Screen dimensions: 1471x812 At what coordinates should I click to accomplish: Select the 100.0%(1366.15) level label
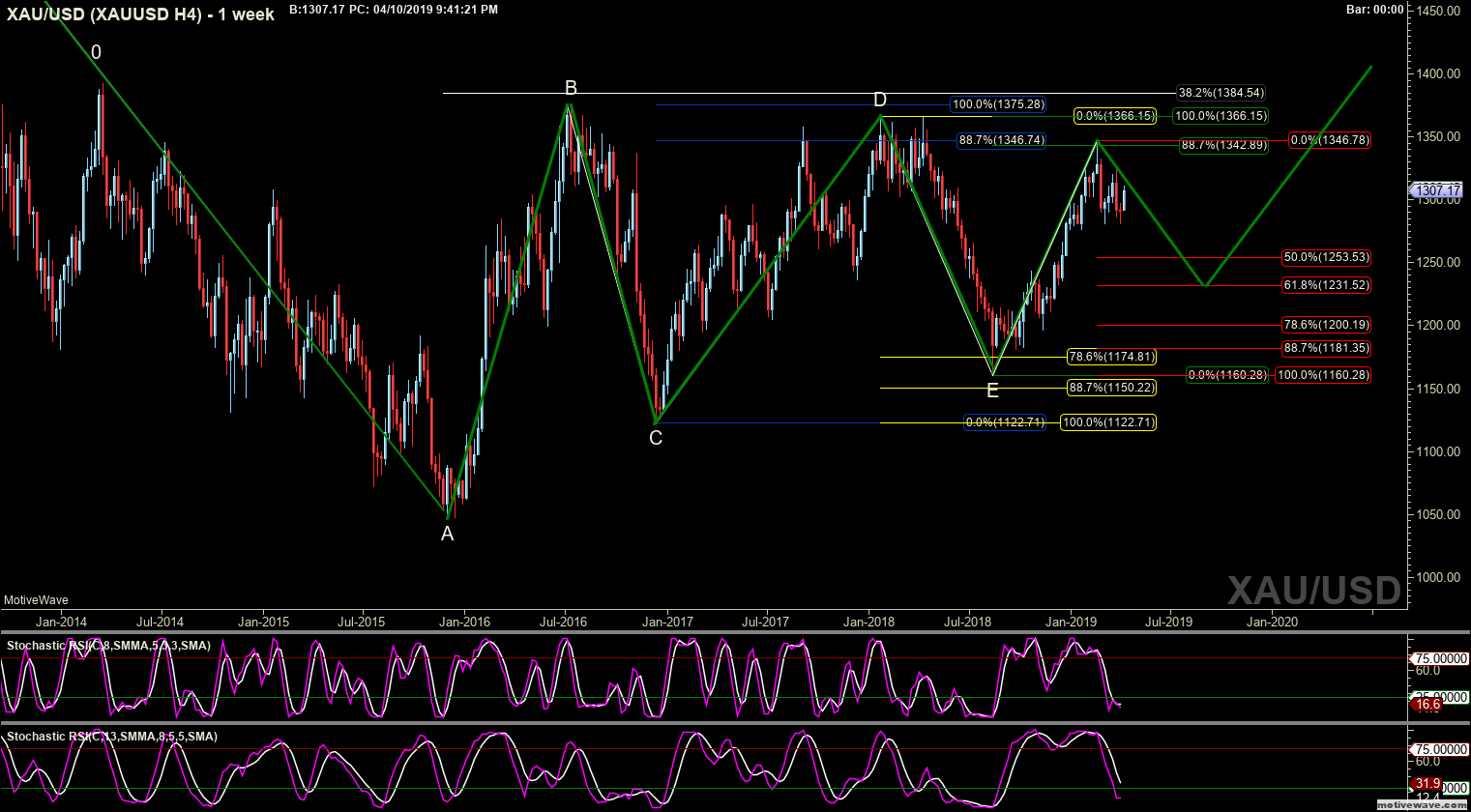coord(1221,116)
